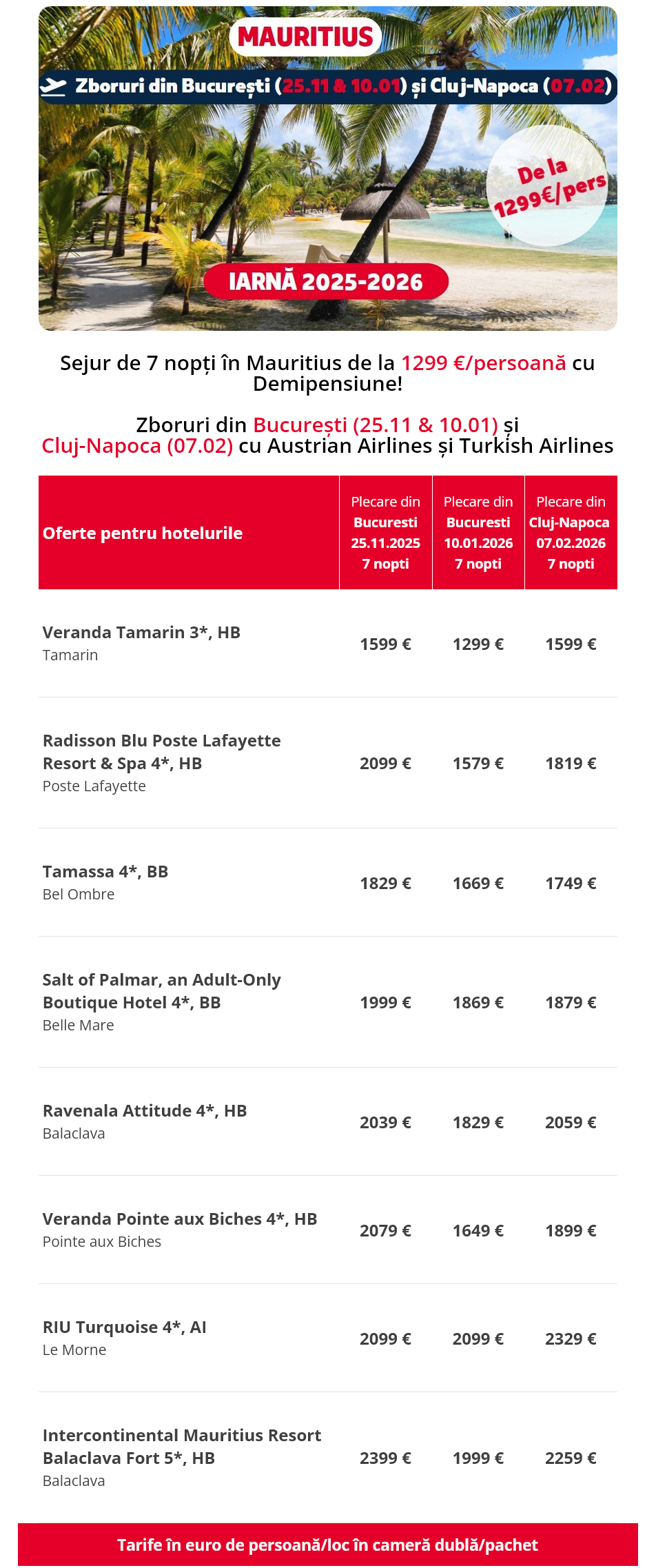Click the 1299 € price for Veranda Tamarin
The width and height of the screenshot is (656, 1568).
click(478, 644)
